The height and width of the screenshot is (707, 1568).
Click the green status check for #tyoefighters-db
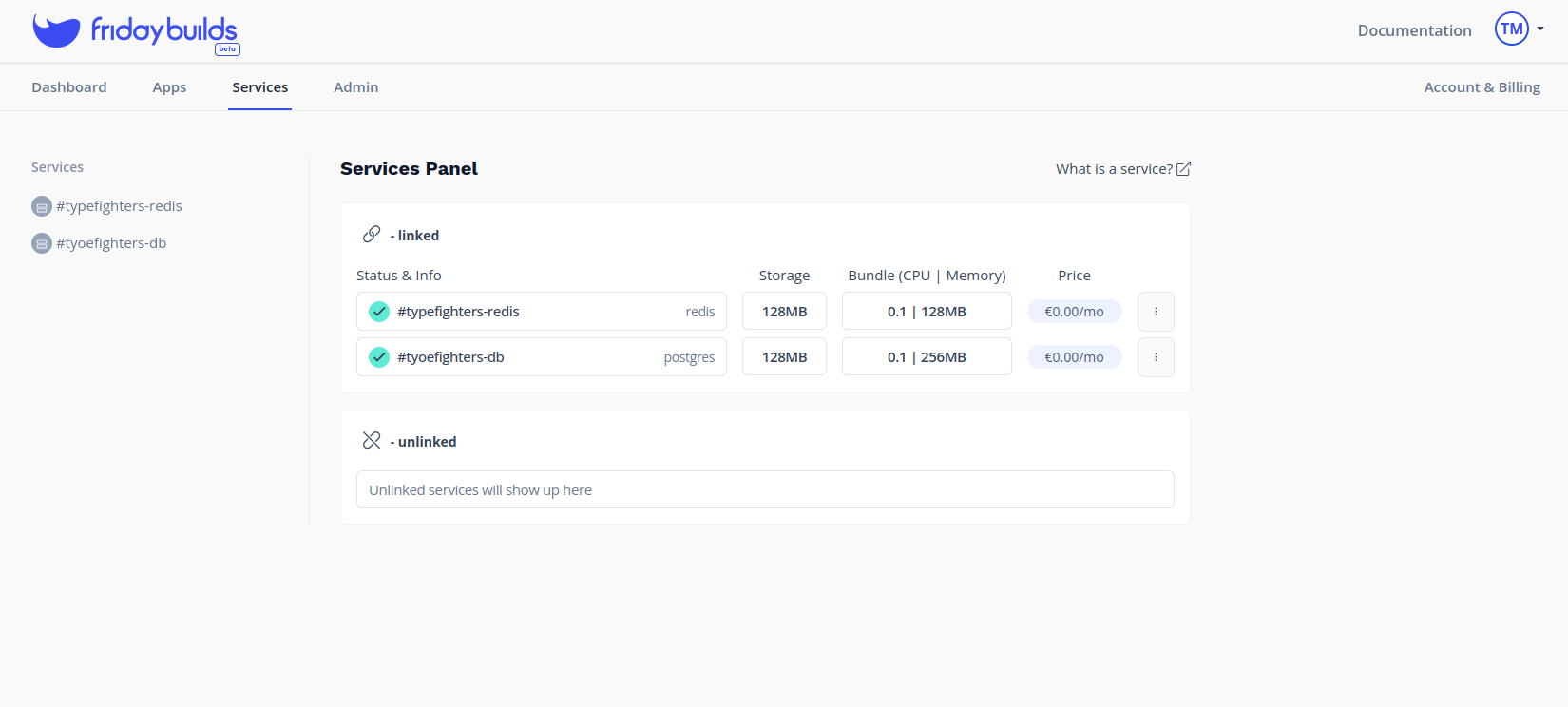(379, 357)
